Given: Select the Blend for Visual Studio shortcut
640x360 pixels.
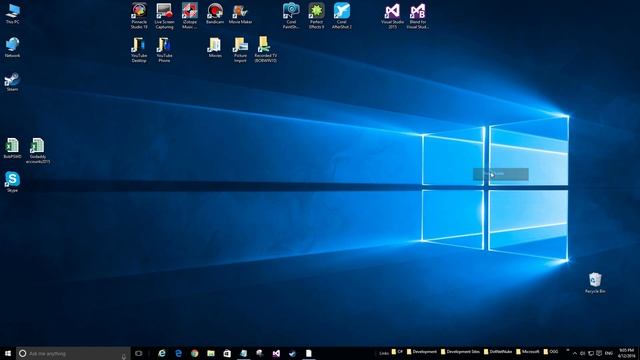Looking at the screenshot, I should 418,16.
